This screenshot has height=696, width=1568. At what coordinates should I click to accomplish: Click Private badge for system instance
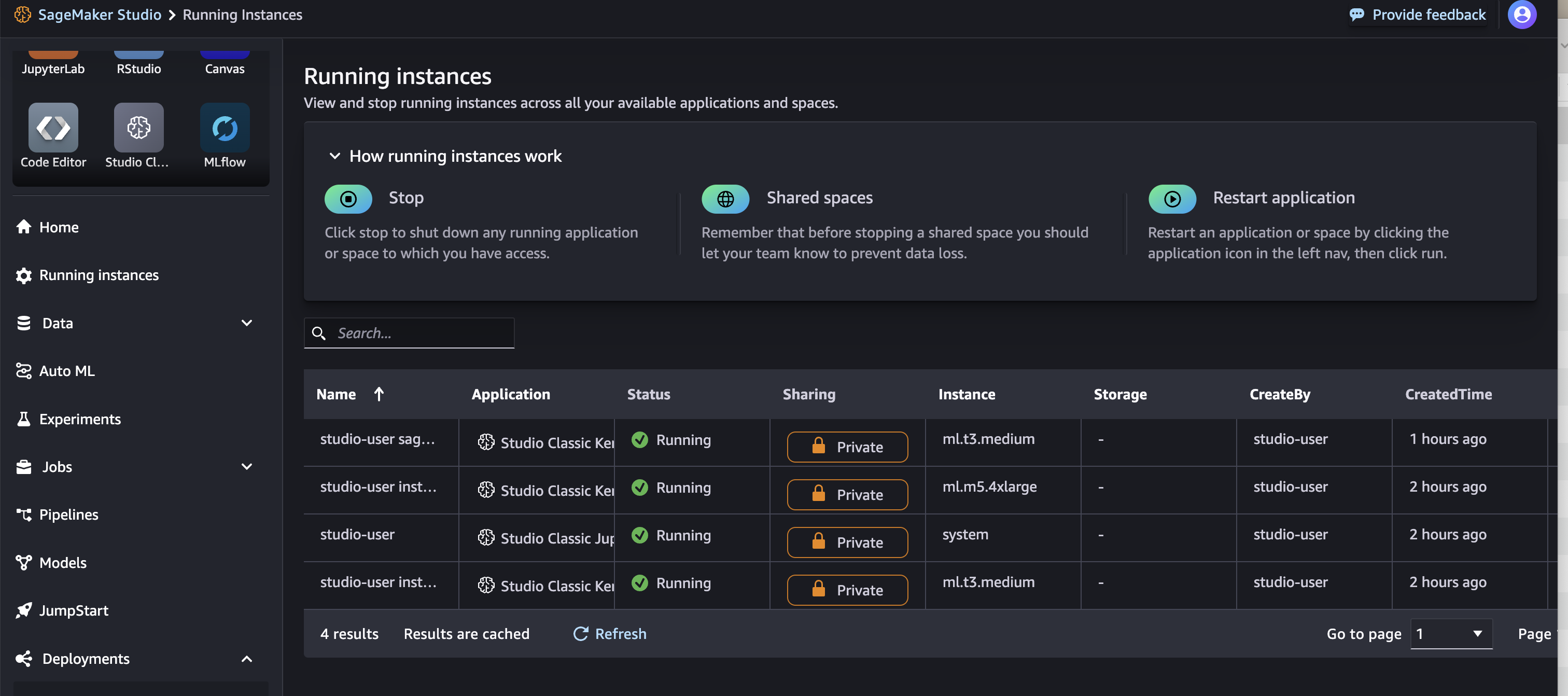point(847,542)
